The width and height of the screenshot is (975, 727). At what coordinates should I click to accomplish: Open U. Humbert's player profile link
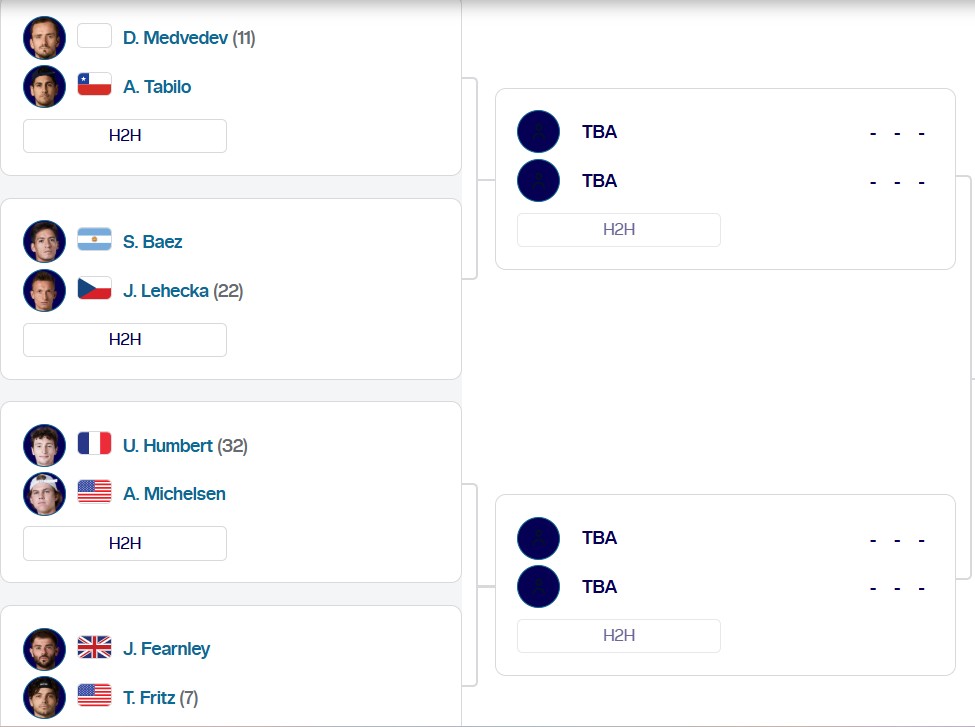(168, 446)
